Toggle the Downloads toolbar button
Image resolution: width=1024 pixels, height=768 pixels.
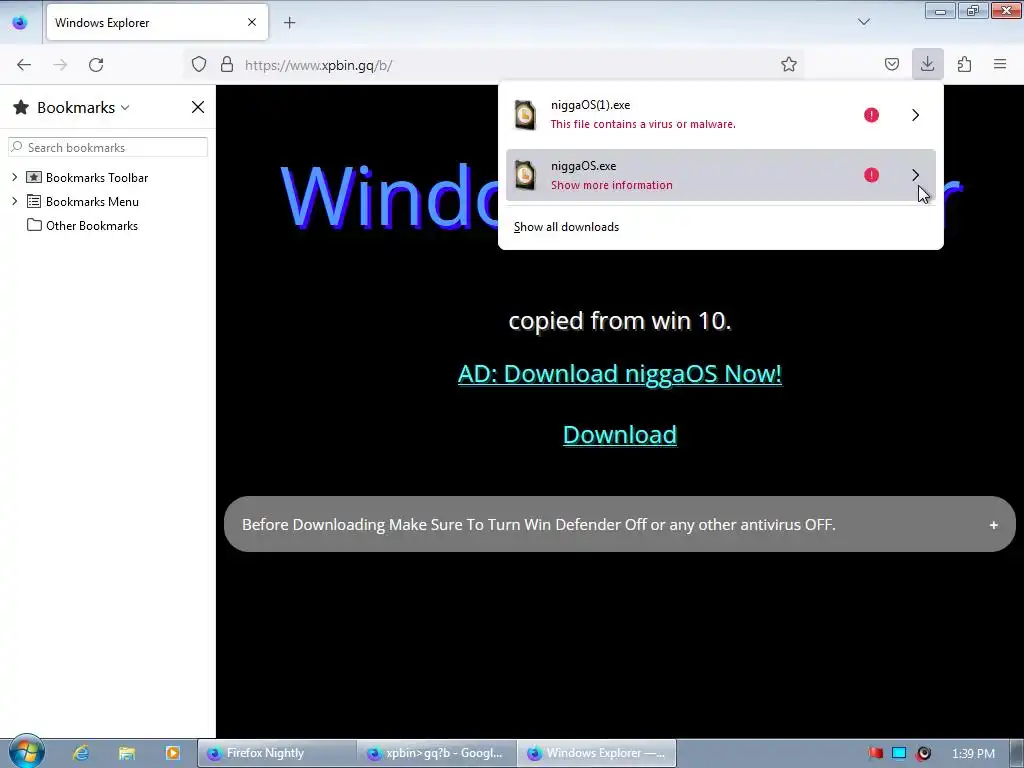pos(927,64)
